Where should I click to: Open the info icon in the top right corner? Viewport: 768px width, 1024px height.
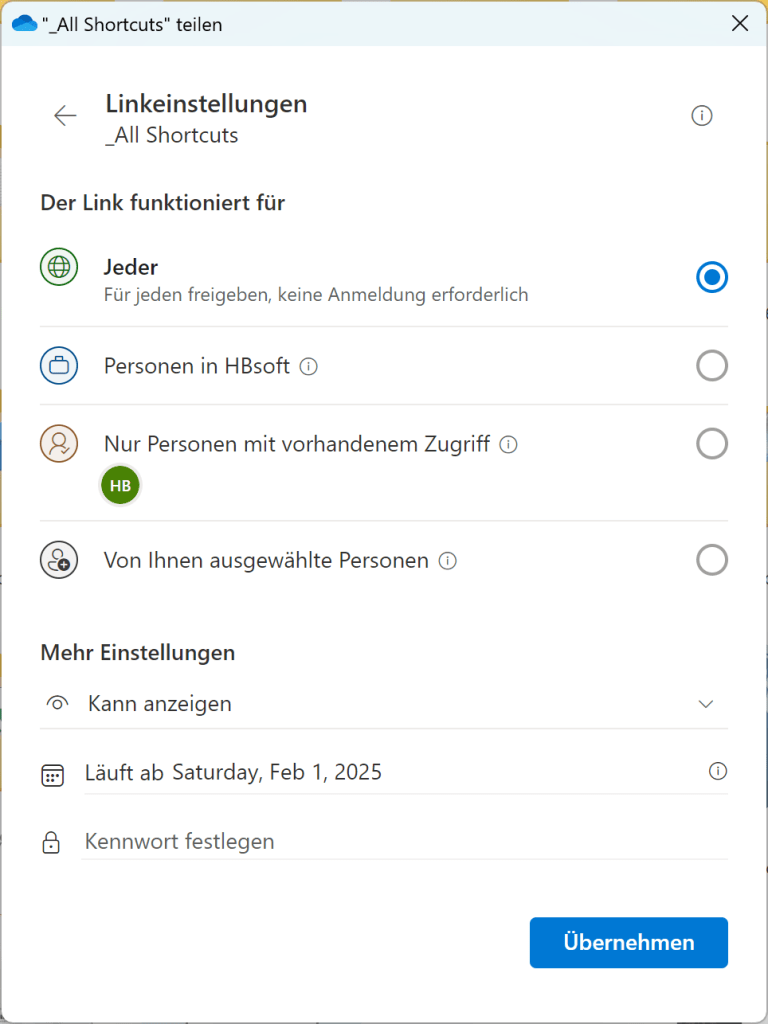pyautogui.click(x=702, y=115)
